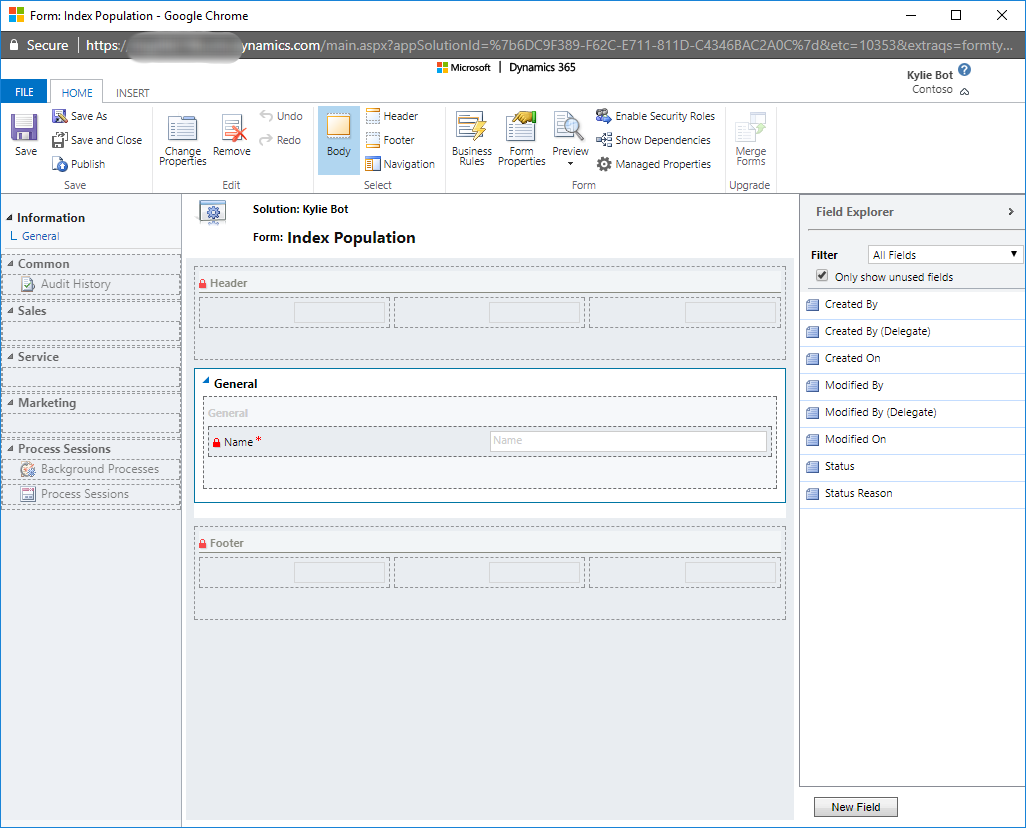Publish the form
Viewport: 1026px width, 828px height.
click(x=79, y=164)
